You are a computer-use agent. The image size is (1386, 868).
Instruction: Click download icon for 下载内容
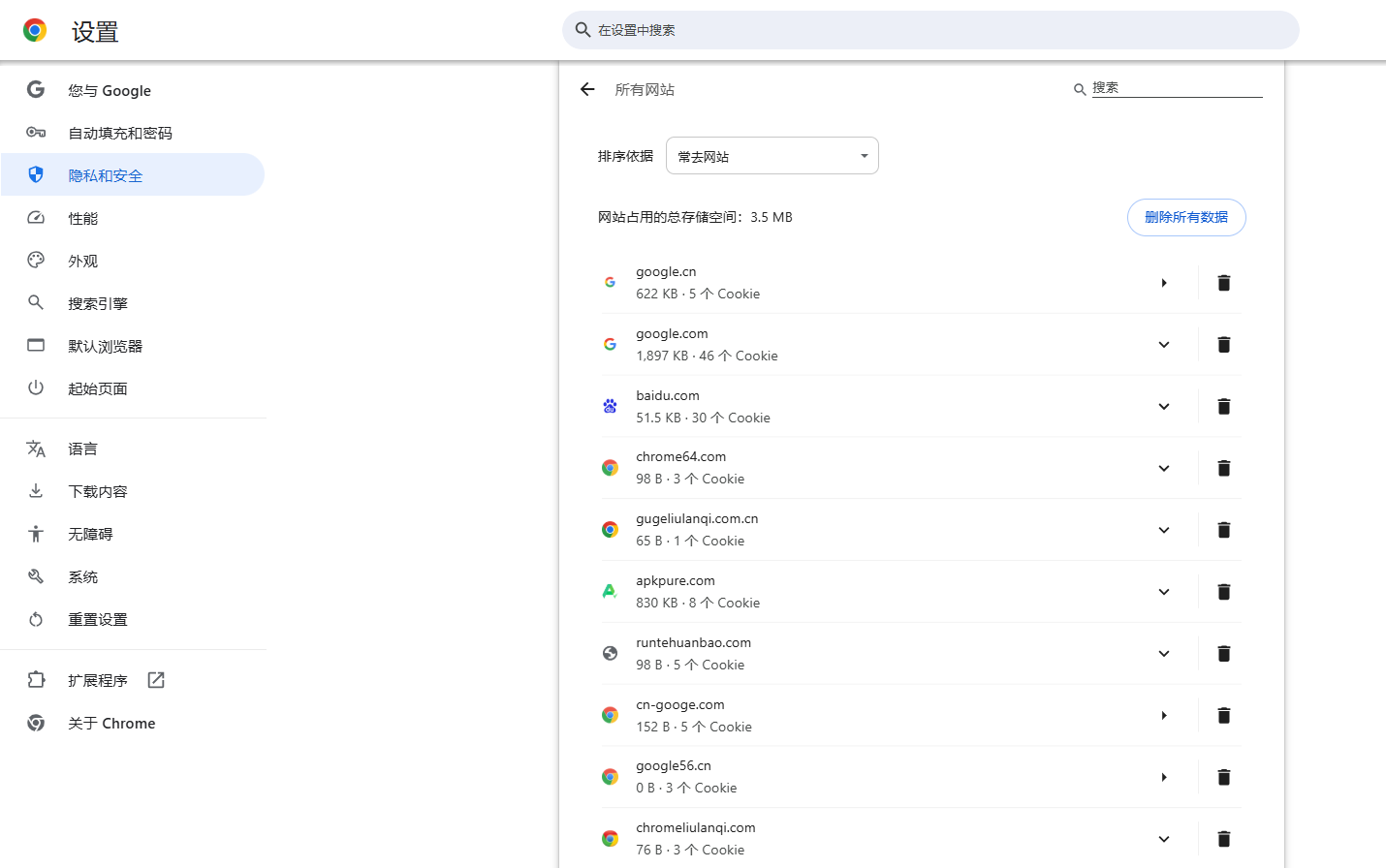[36, 491]
